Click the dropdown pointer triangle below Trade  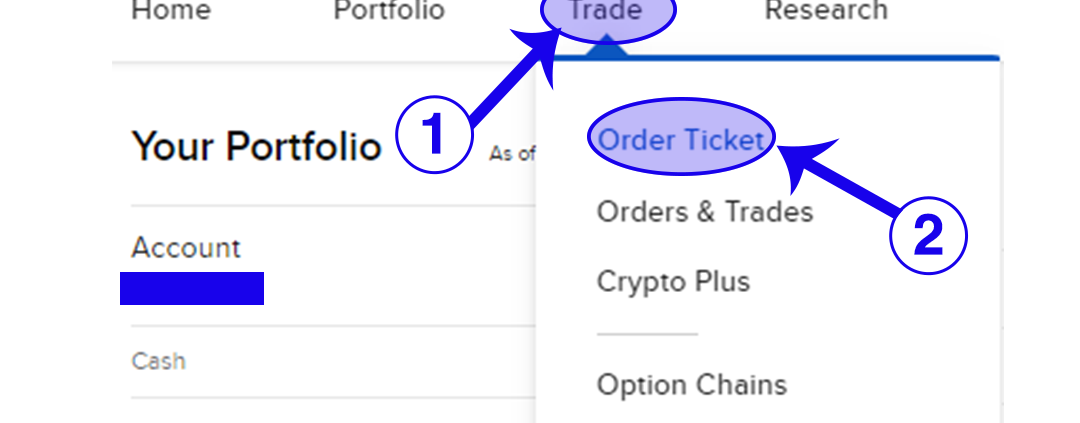[x=607, y=50]
